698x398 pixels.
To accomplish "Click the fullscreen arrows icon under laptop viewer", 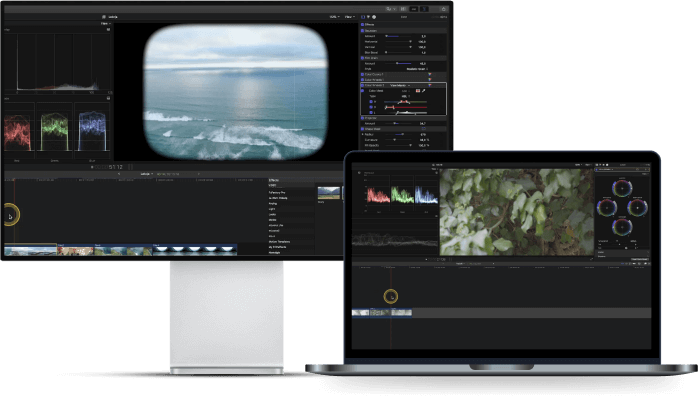I will coord(592,259).
